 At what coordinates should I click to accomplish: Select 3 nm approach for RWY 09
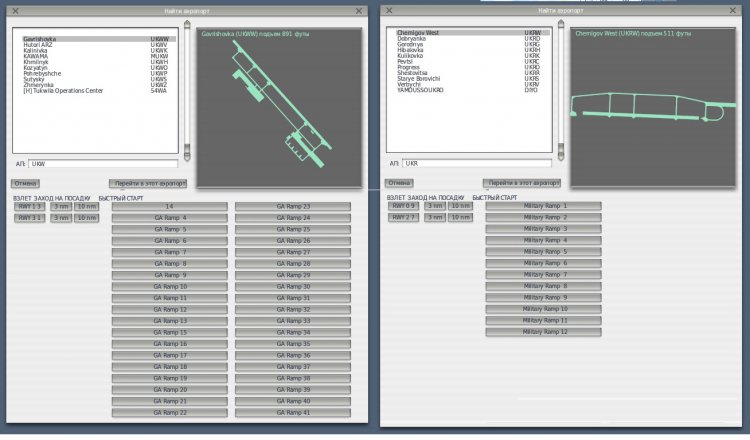click(x=435, y=206)
